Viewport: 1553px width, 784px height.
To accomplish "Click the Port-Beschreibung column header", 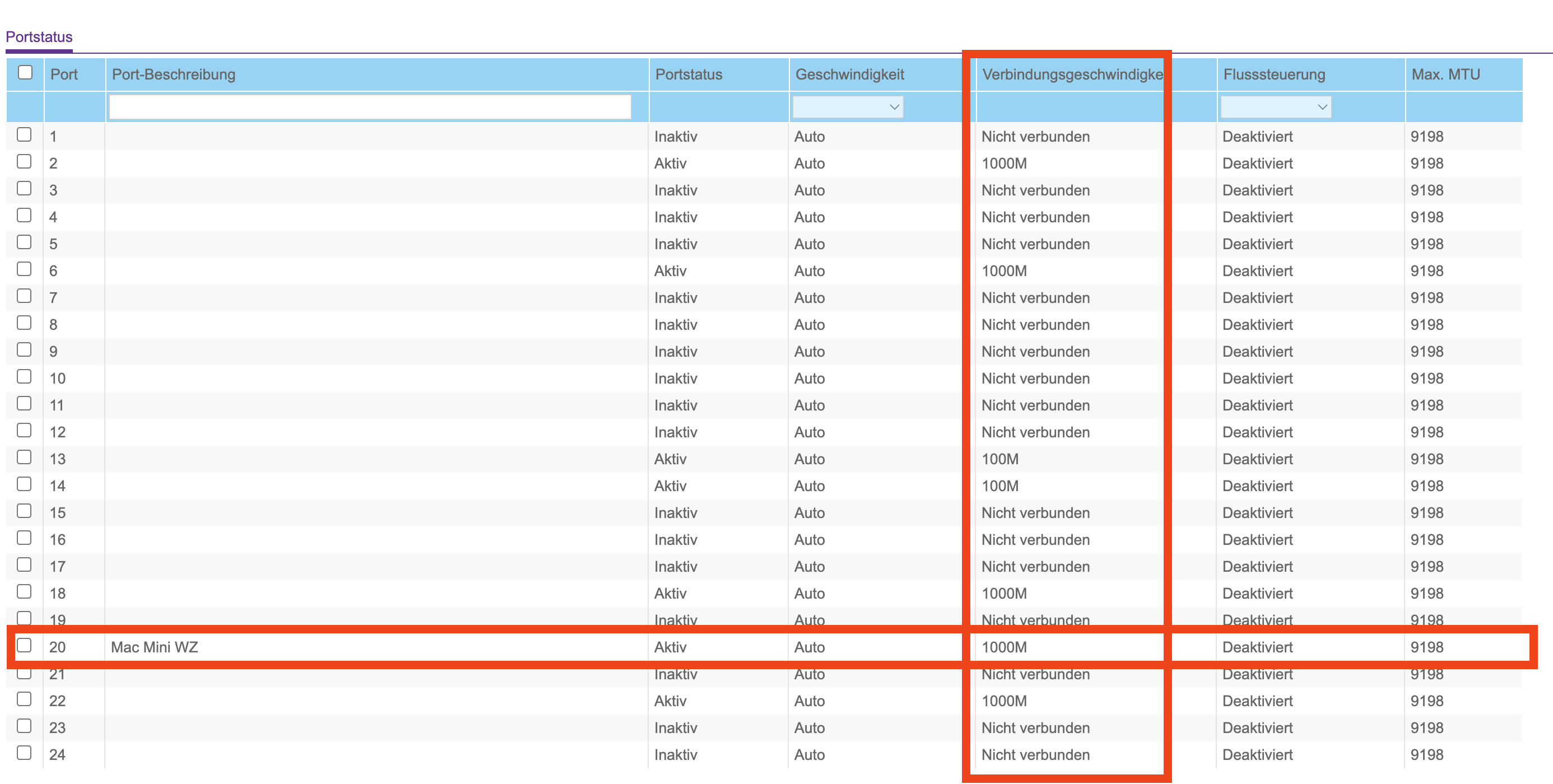I will 174,74.
